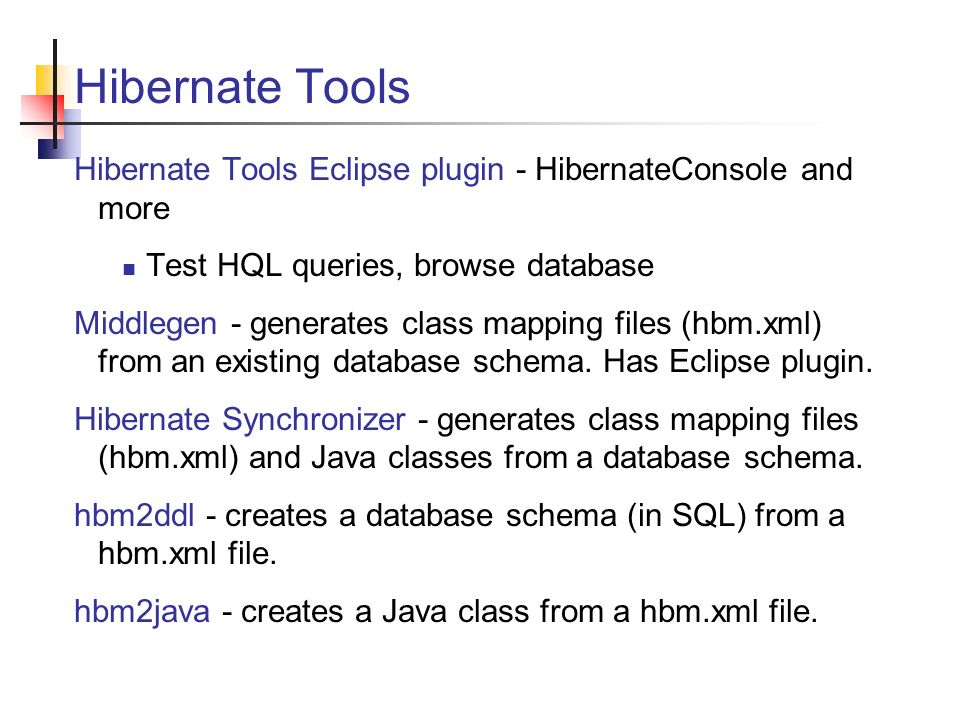
Task: Click the text Test HQL queries, browse database
Action: pyautogui.click(x=400, y=266)
